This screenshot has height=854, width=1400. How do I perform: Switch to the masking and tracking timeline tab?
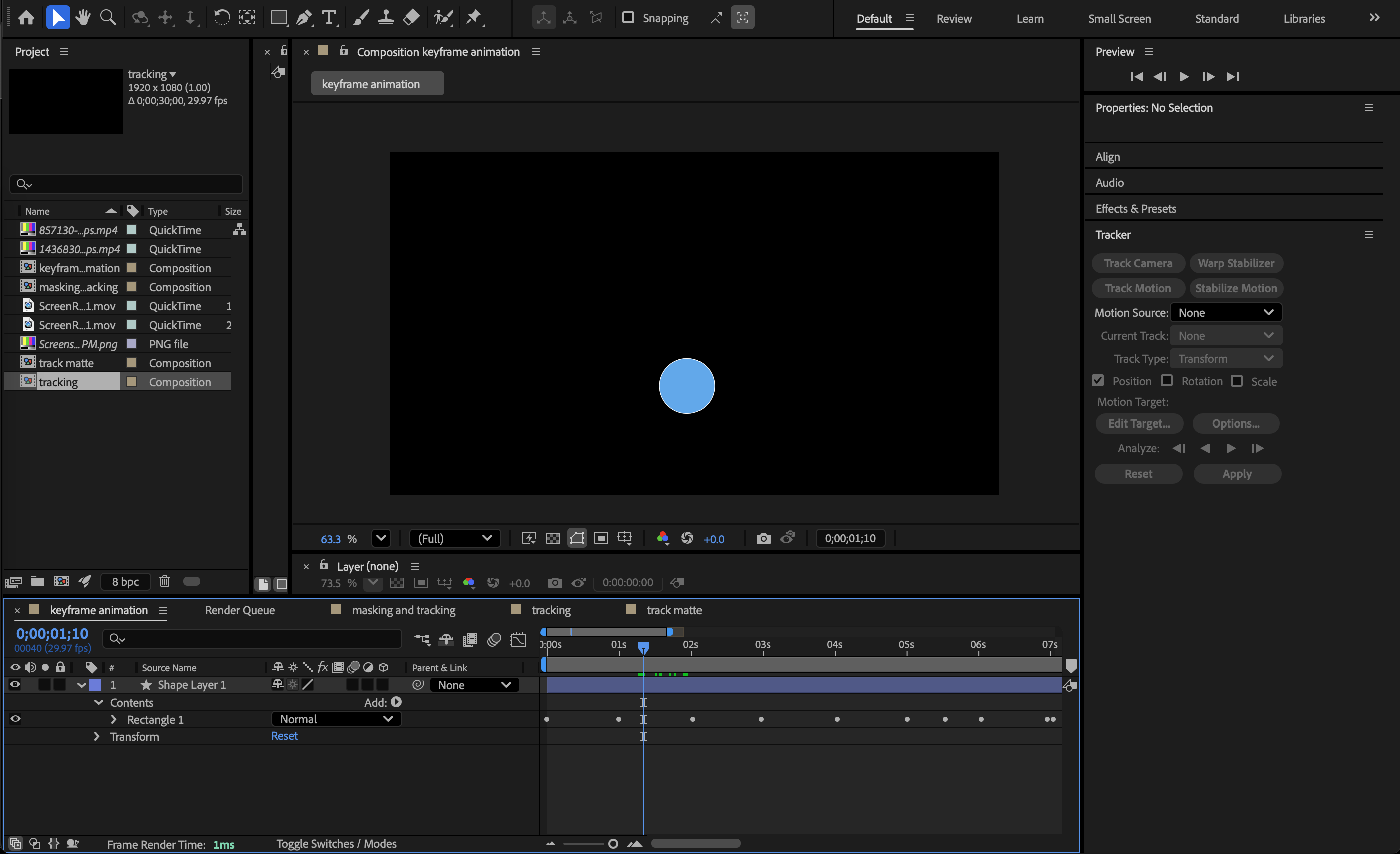(403, 610)
